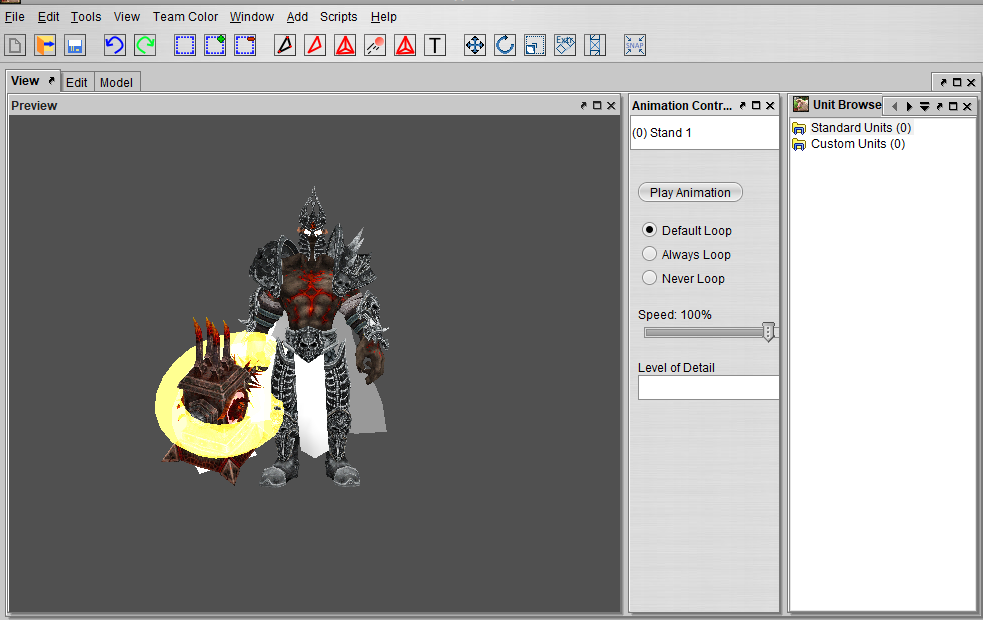This screenshot has width=983, height=620.
Task: Select the second filled red triangle tool
Action: 405,45
